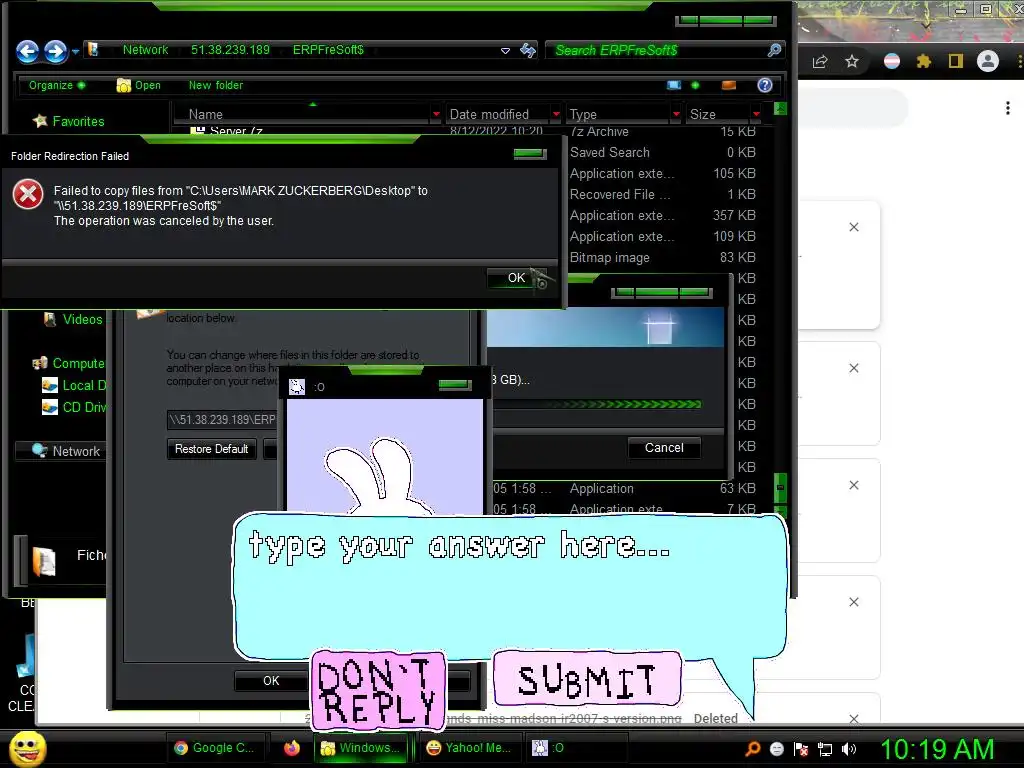1024x768 pixels.
Task: Open the Organize menu
Action: (56, 85)
